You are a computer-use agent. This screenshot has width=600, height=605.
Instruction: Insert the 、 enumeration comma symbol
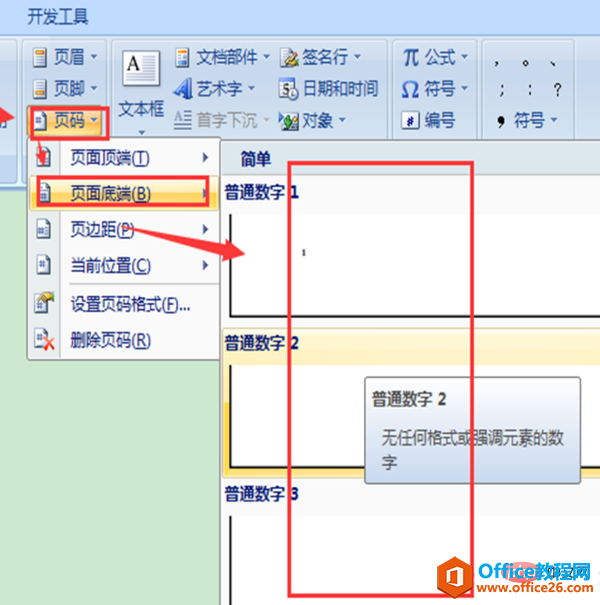click(553, 63)
